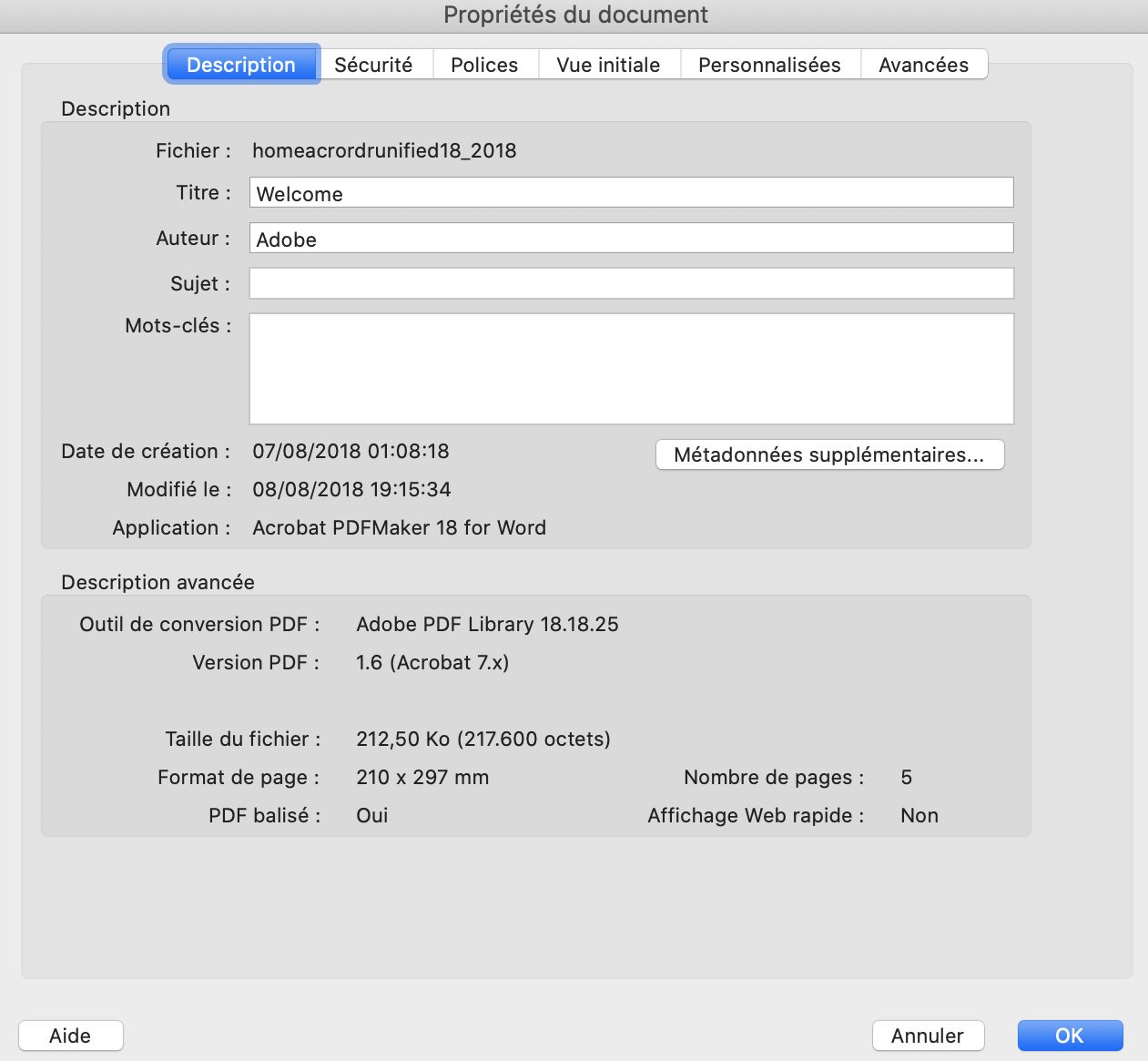Click the Sujet : label
1148x1061 pixels.
tap(200, 283)
